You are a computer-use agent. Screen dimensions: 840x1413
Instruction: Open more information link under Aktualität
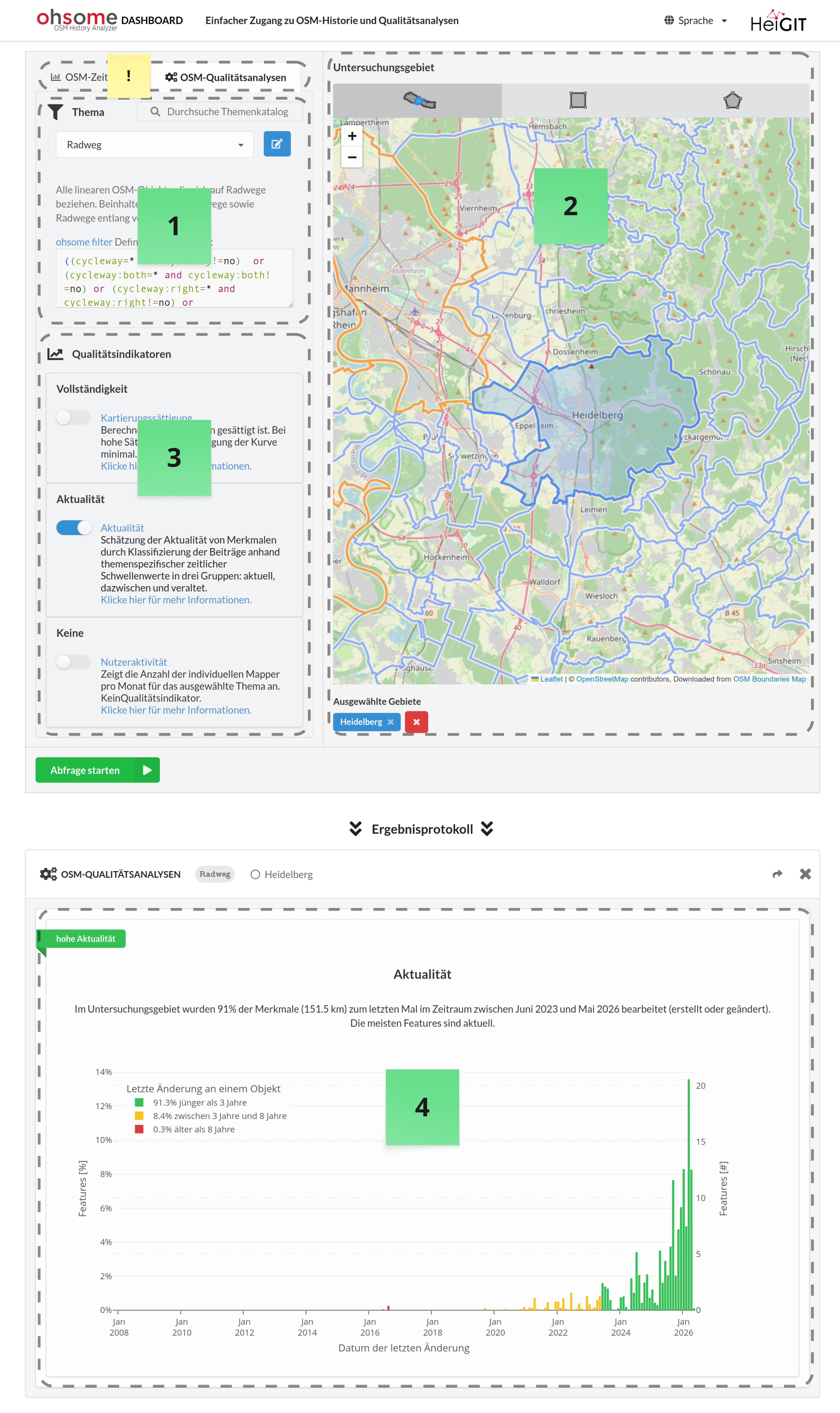coord(176,600)
